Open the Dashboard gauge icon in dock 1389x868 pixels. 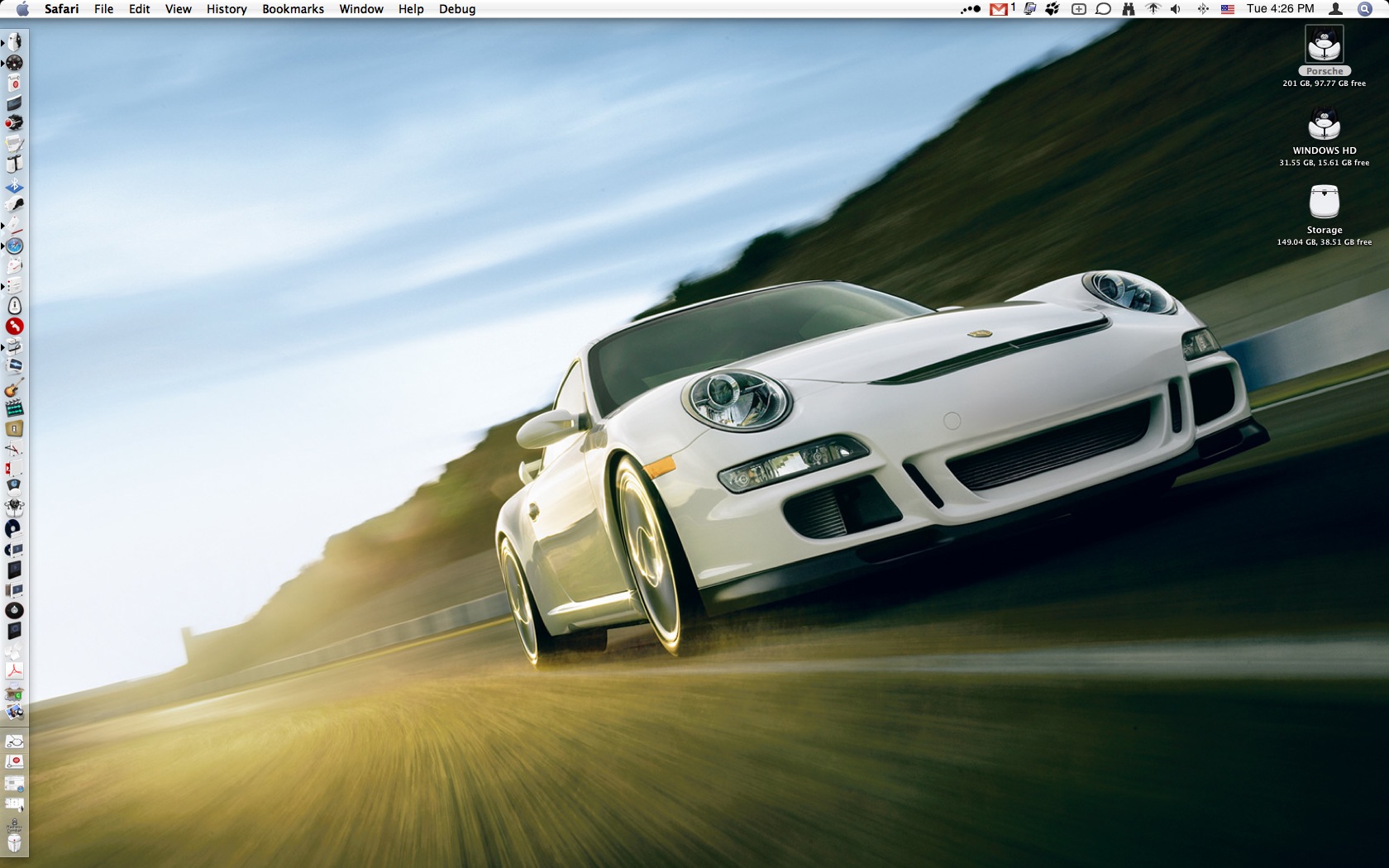click(x=14, y=63)
